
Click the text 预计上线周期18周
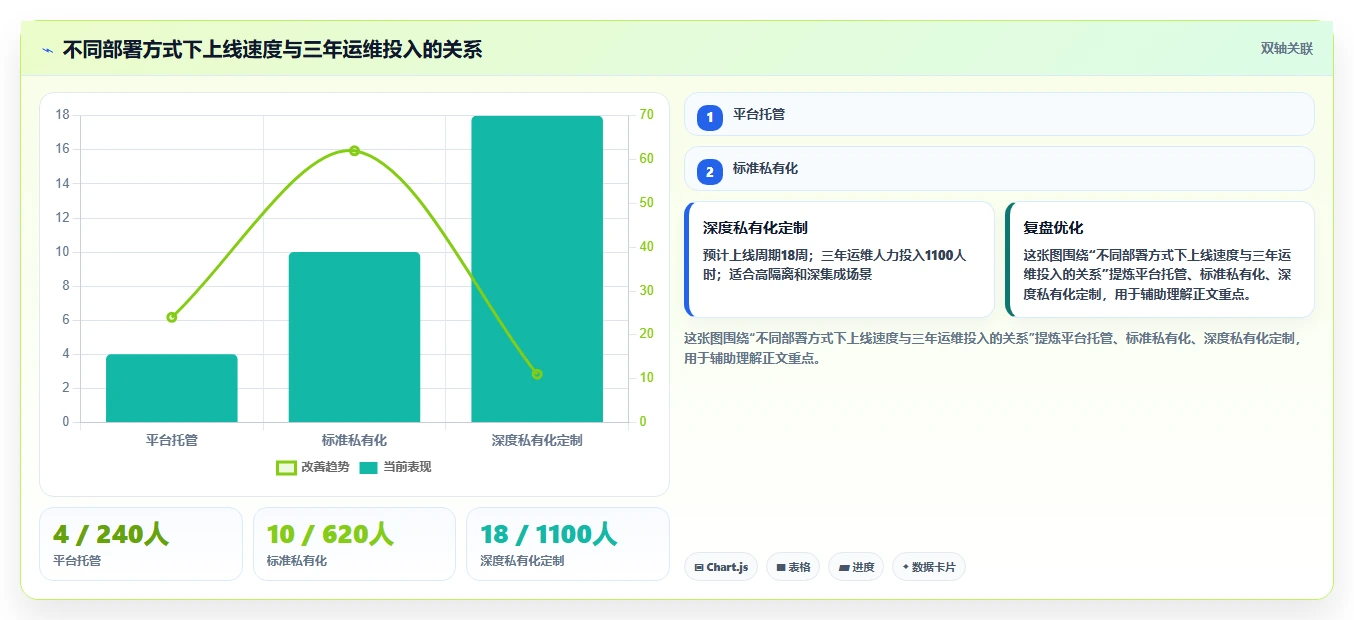[753, 255]
